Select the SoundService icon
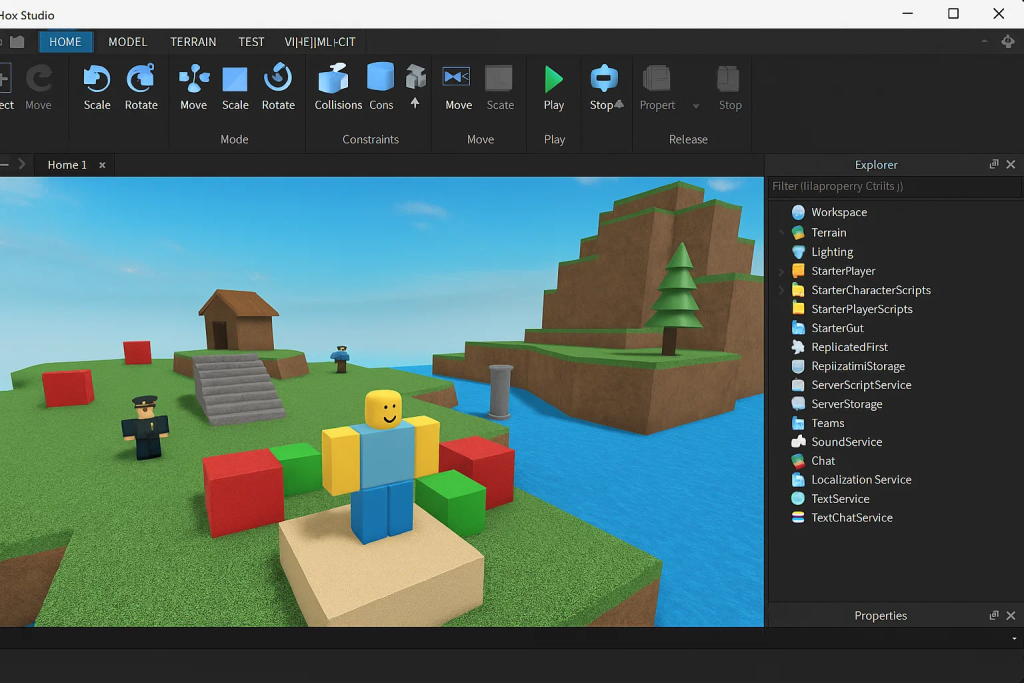Viewport: 1024px width, 683px height. coord(798,442)
